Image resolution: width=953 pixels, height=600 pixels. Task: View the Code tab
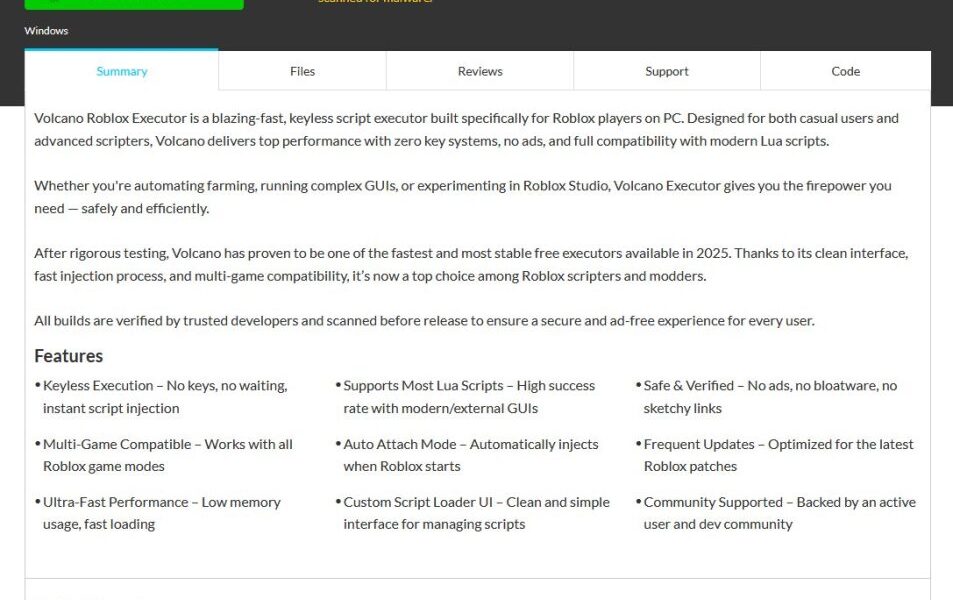(x=845, y=71)
